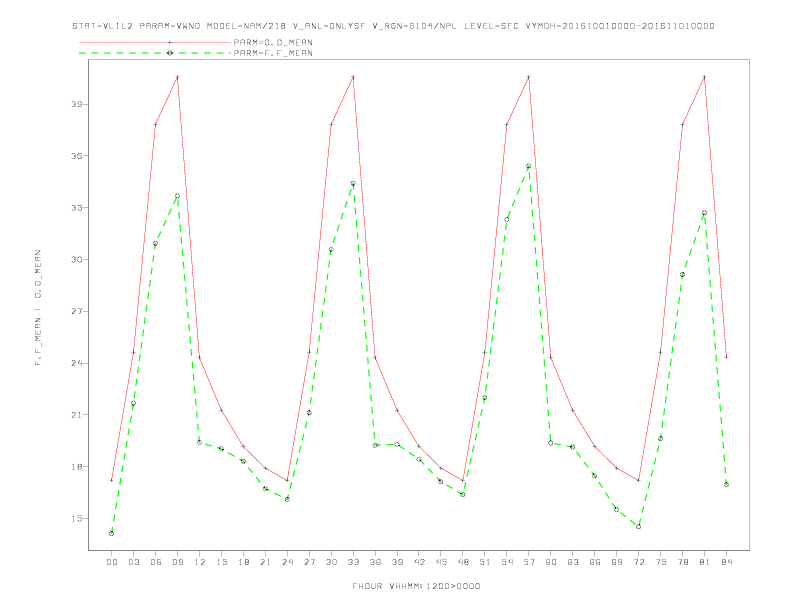Click the red O.O_MEAN peak point at hour 81
The height and width of the screenshot is (612, 792).
pos(705,77)
